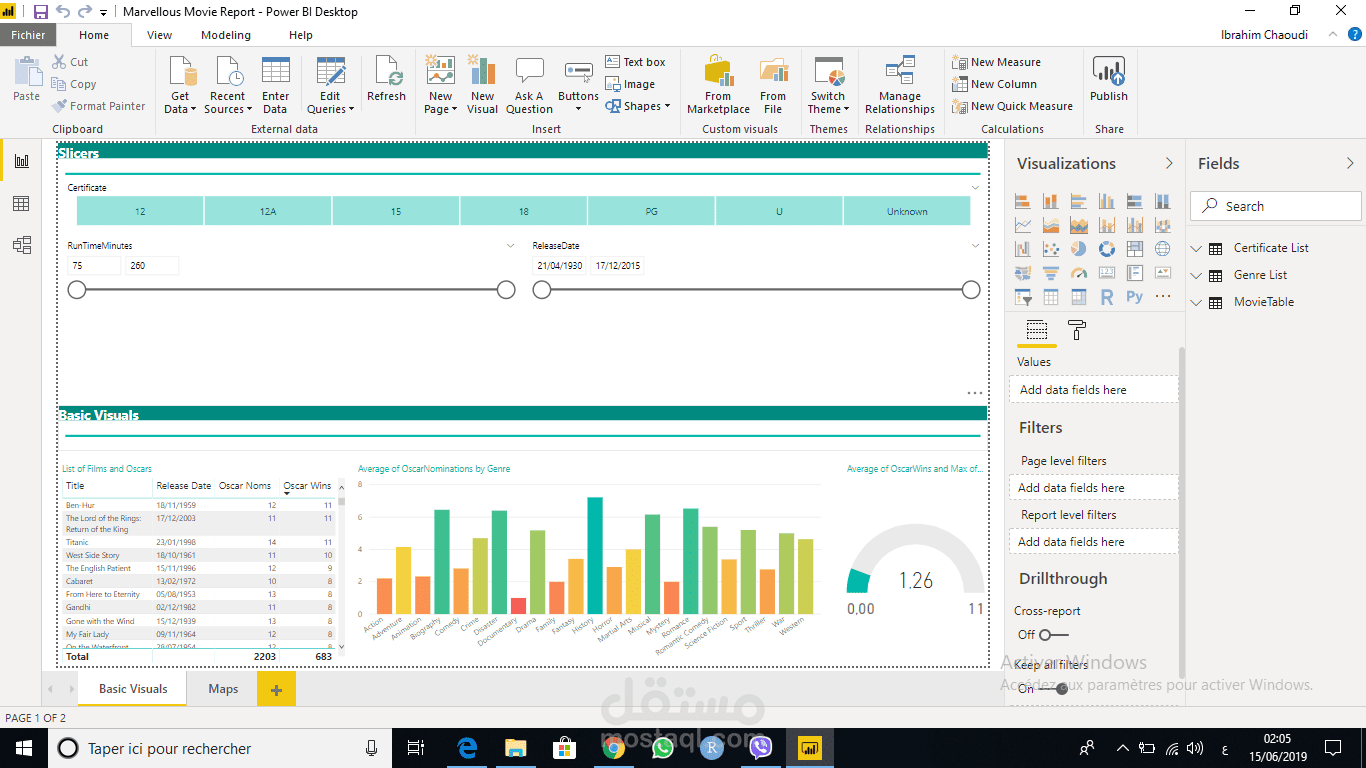
Task: Collapse the Visualizations pane with chevron
Action: pyautogui.click(x=1169, y=163)
